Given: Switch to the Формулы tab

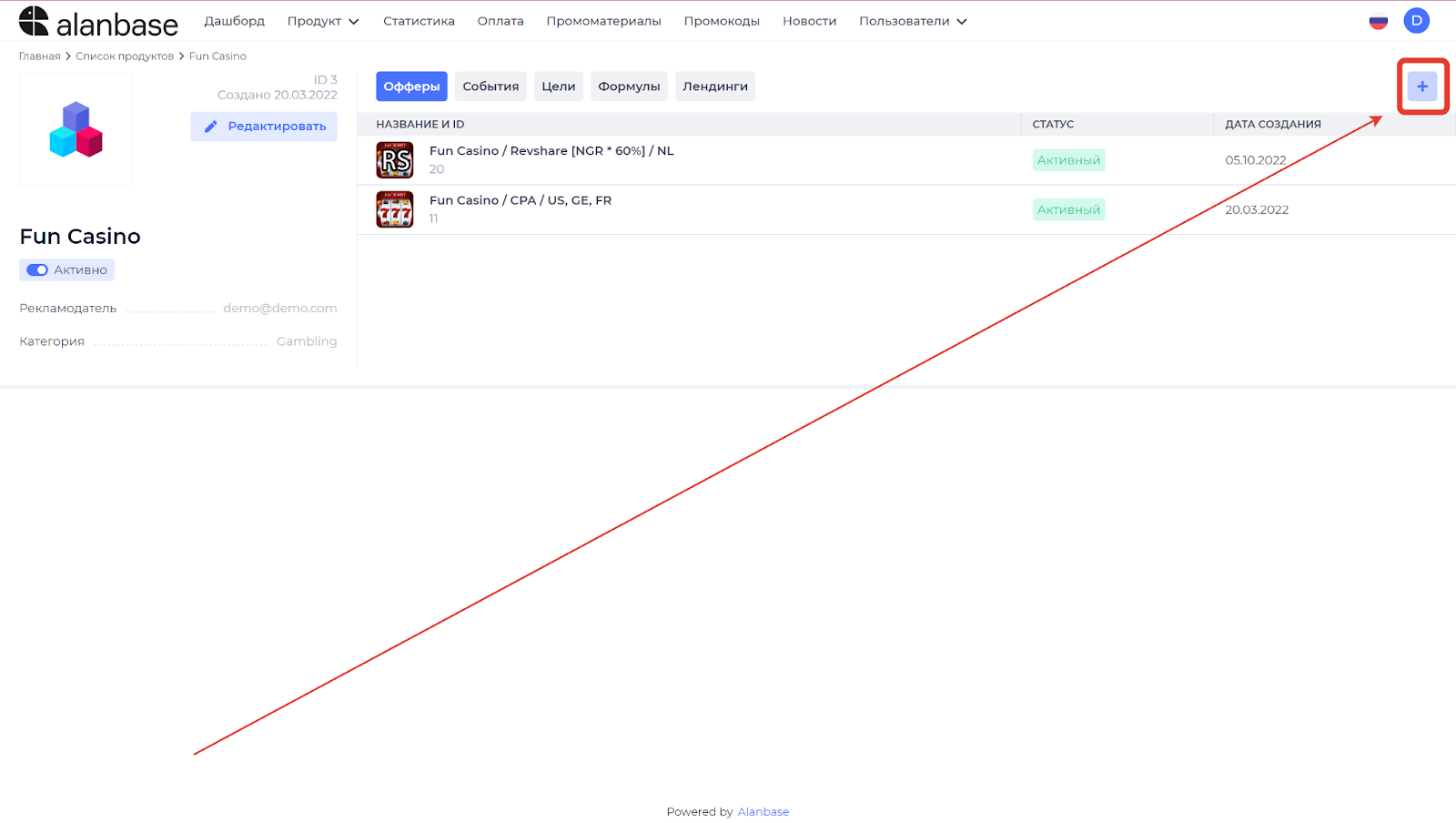Looking at the screenshot, I should 629,86.
